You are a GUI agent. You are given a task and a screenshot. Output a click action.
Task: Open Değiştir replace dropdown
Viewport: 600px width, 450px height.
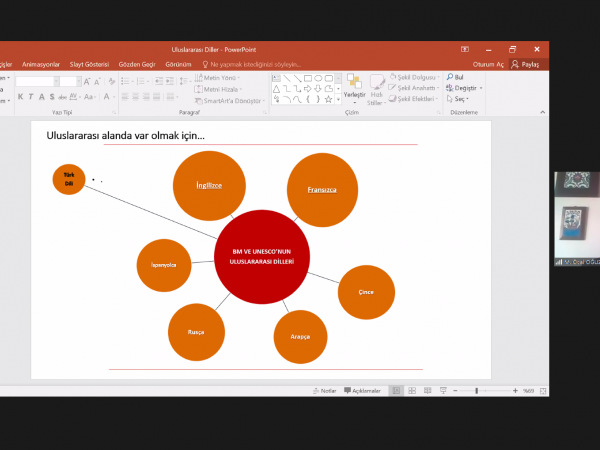coord(464,88)
